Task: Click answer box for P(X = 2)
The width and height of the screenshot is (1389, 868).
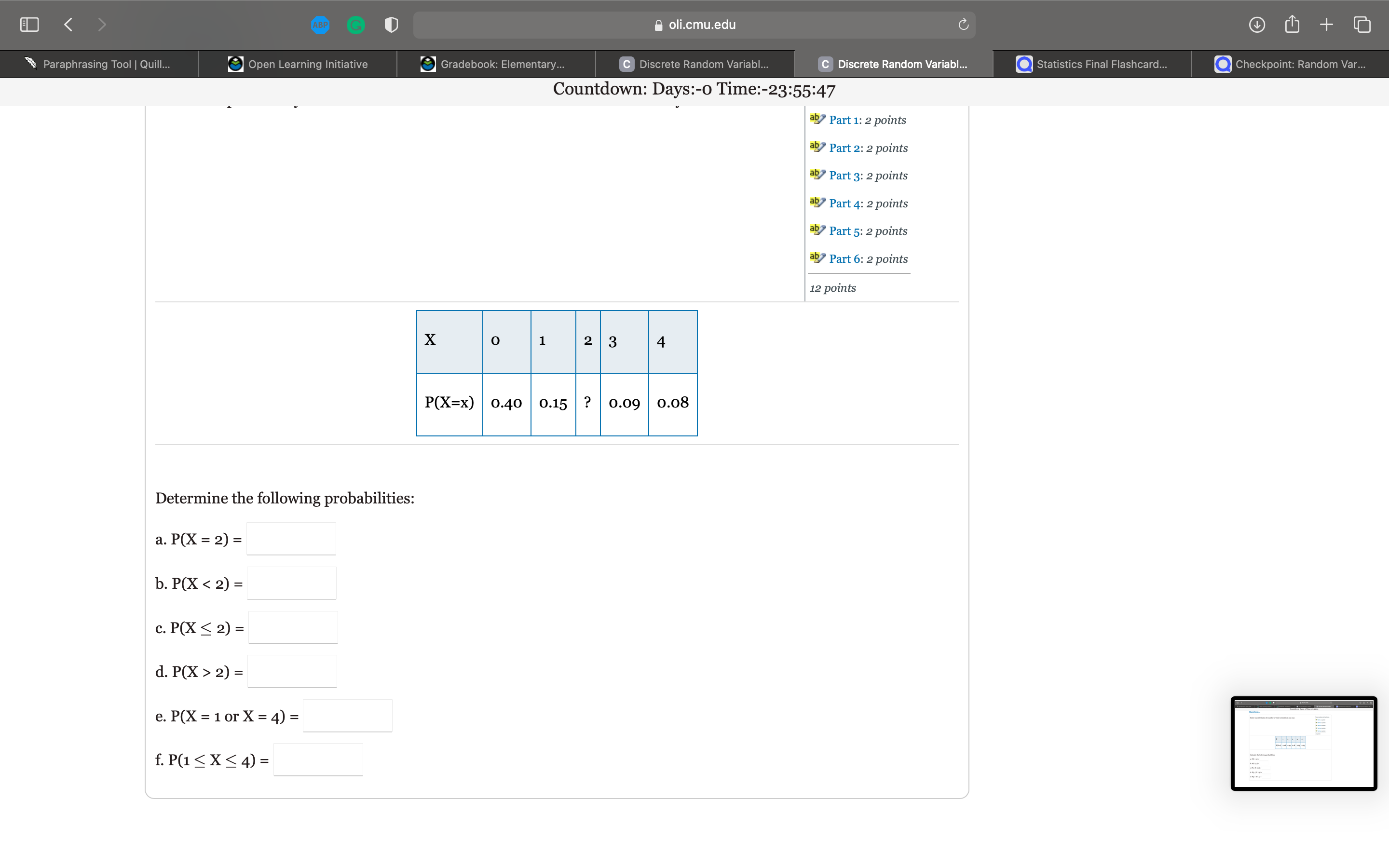Action: (291, 539)
